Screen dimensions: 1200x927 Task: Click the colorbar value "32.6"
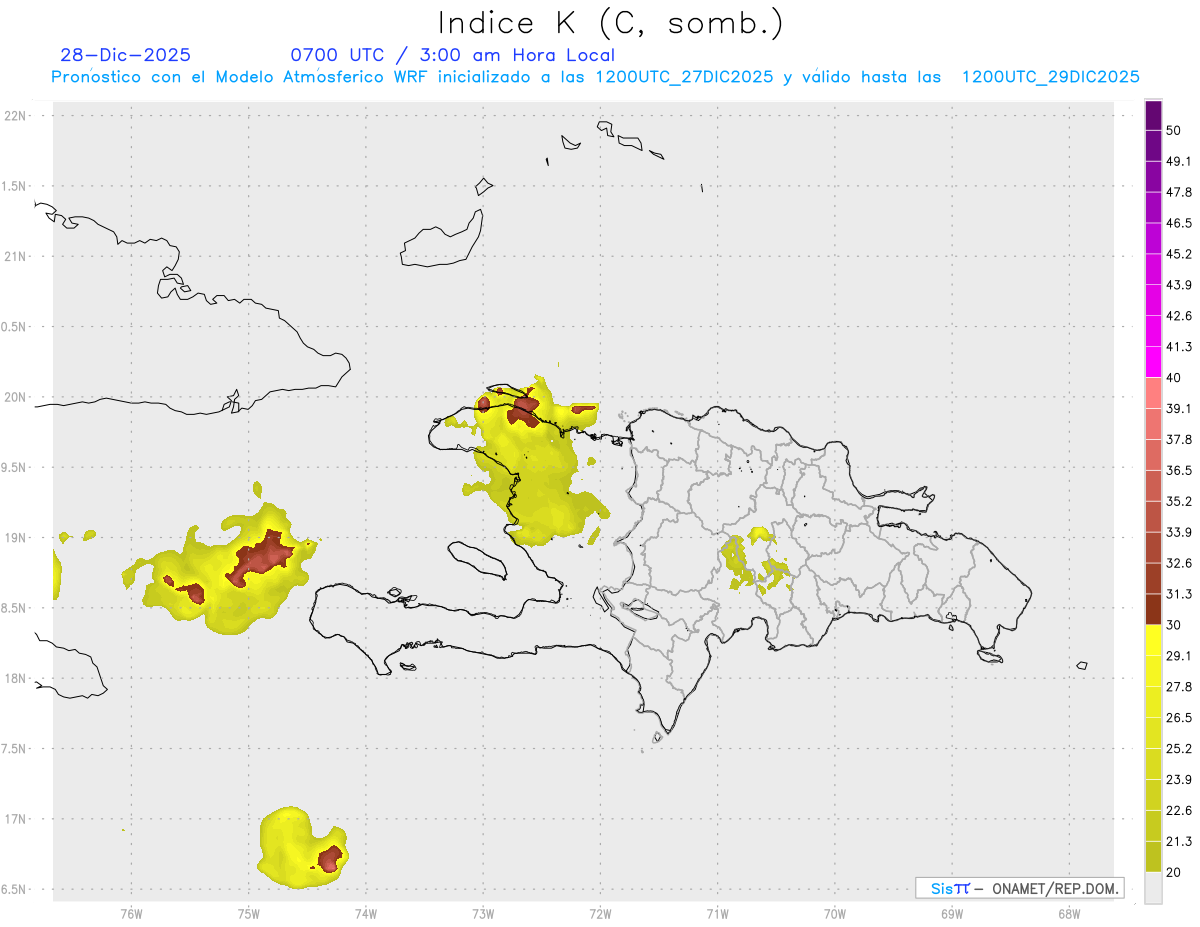pyautogui.click(x=1179, y=563)
